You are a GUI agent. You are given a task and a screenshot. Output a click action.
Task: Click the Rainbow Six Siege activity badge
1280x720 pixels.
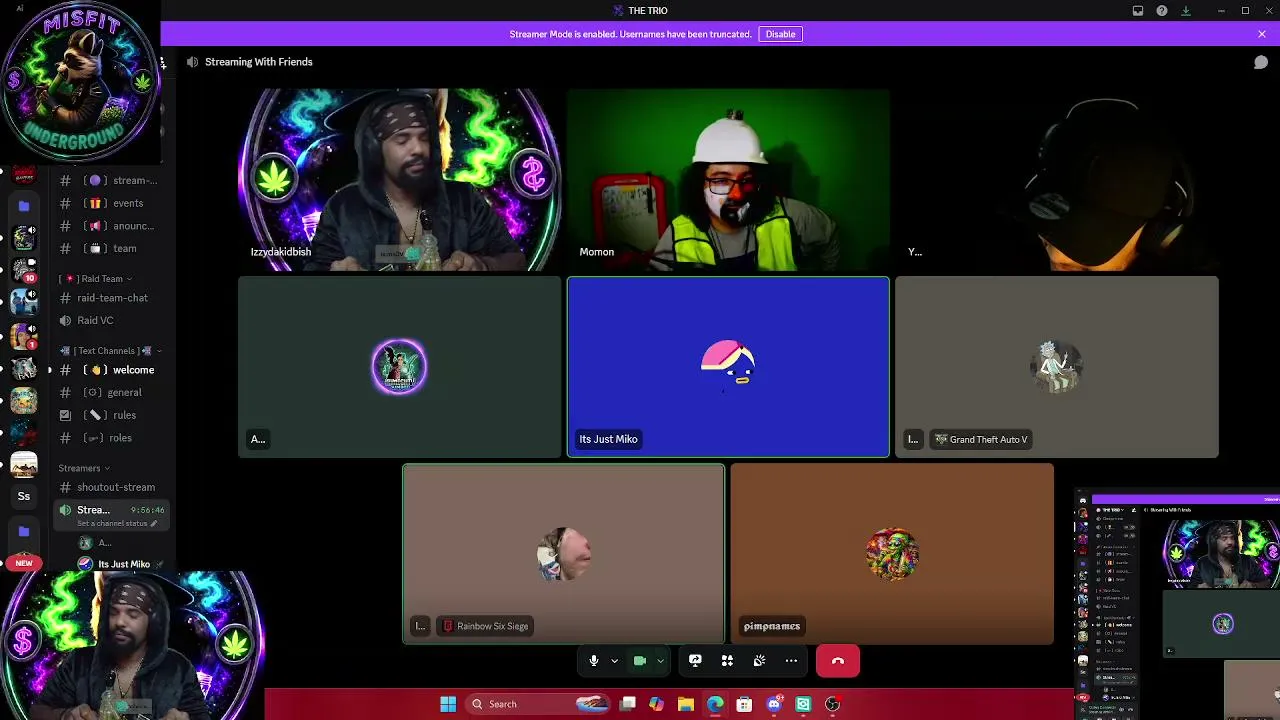pos(485,626)
